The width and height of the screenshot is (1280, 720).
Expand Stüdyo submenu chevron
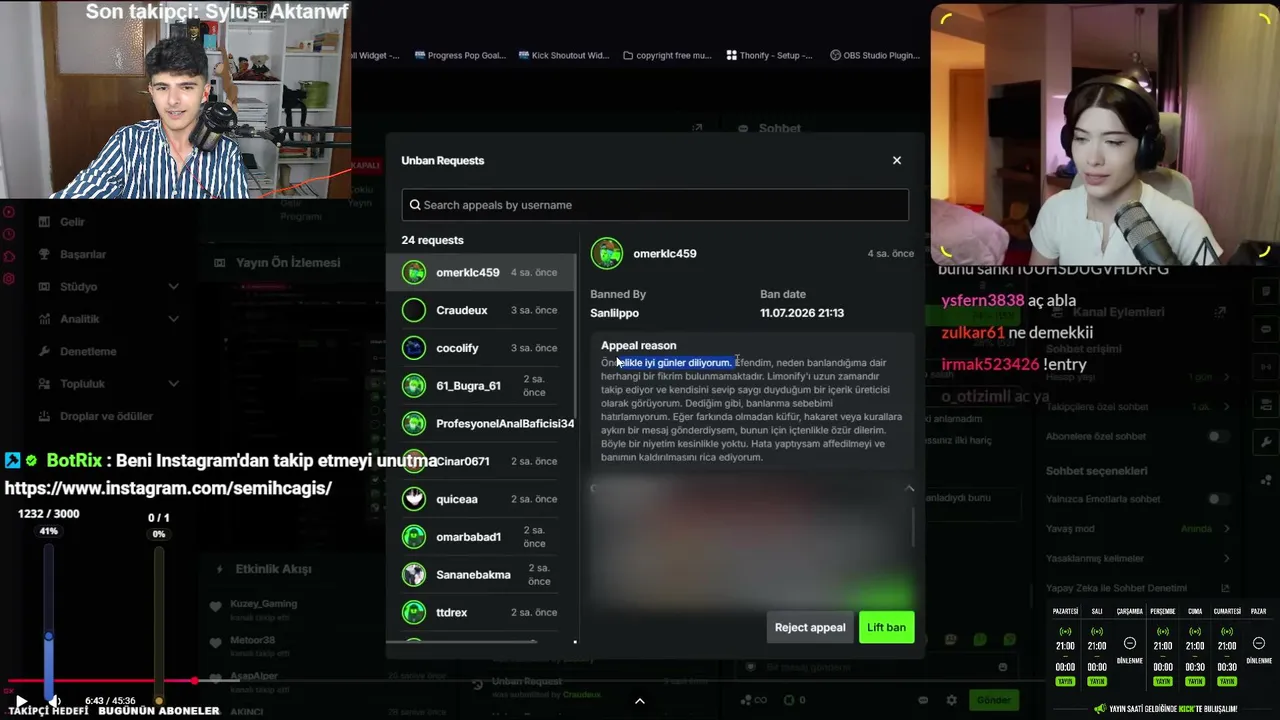click(173, 287)
